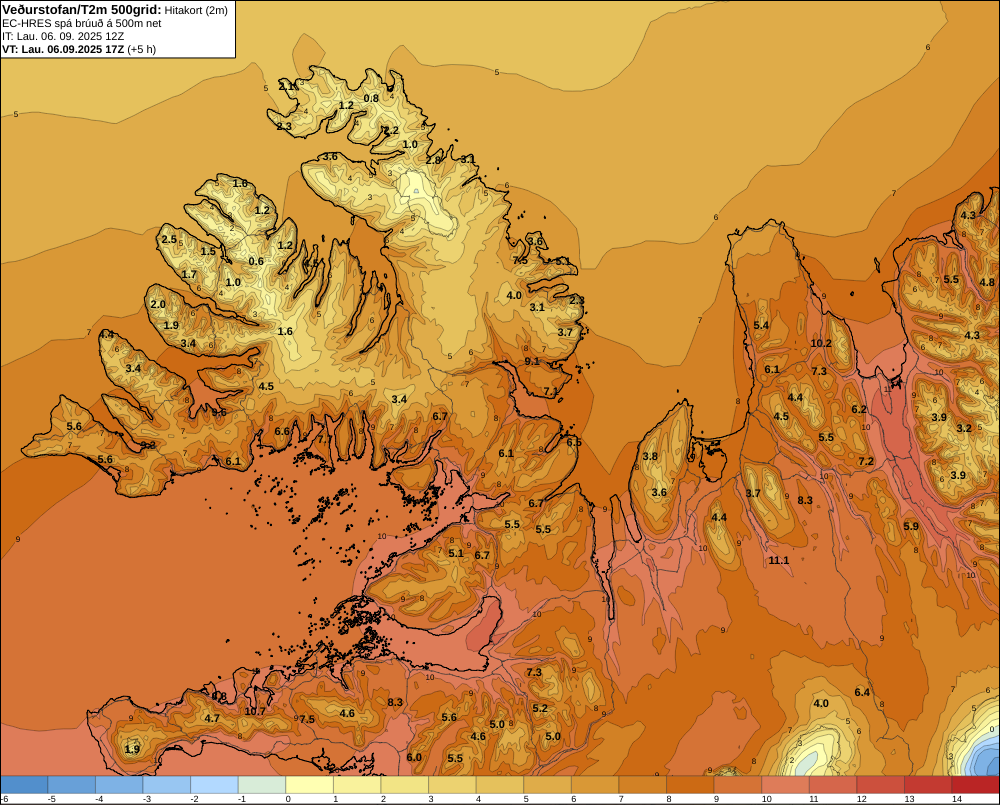Click the legend swatch between 1 and 2
The image size is (1000, 805).
[357, 785]
